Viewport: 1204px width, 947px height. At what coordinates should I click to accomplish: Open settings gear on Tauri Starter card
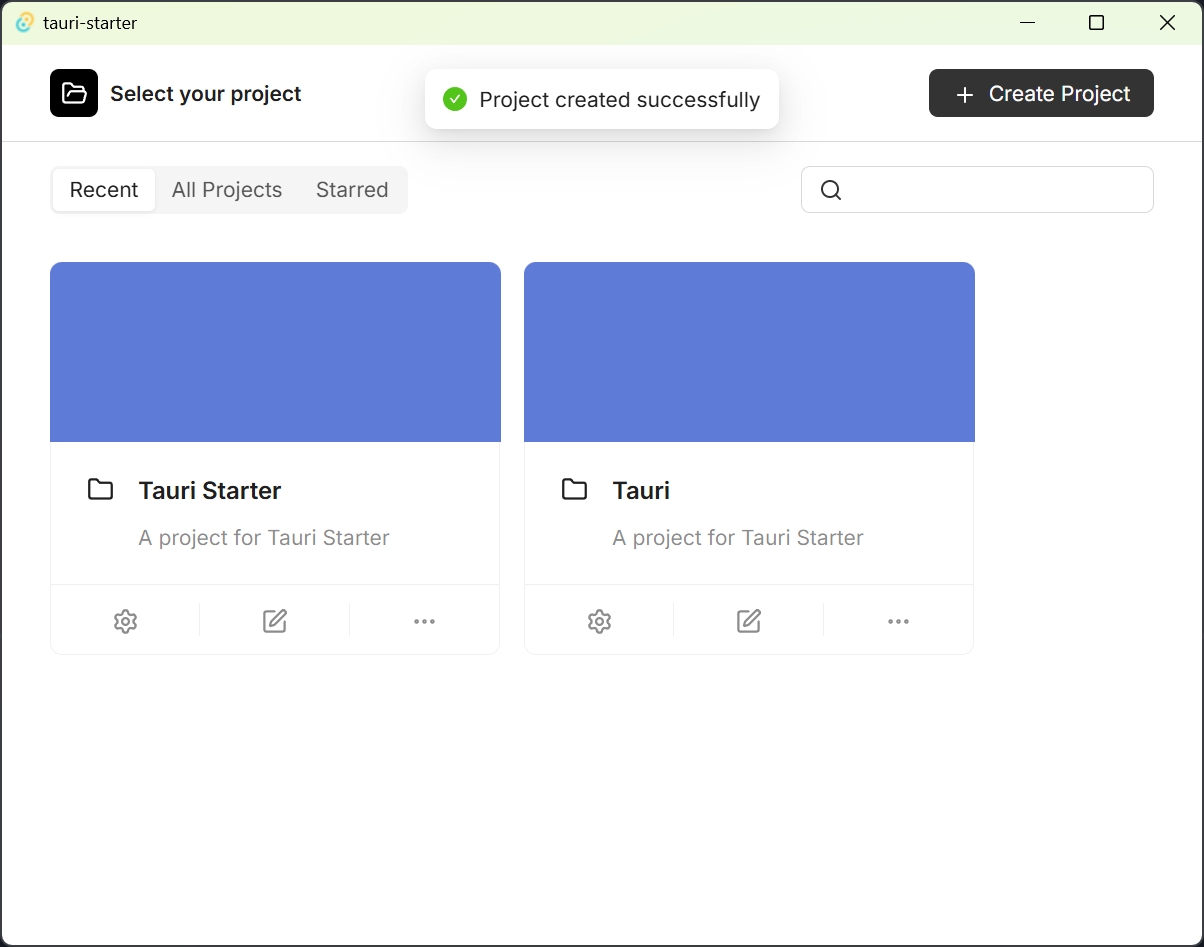click(125, 621)
